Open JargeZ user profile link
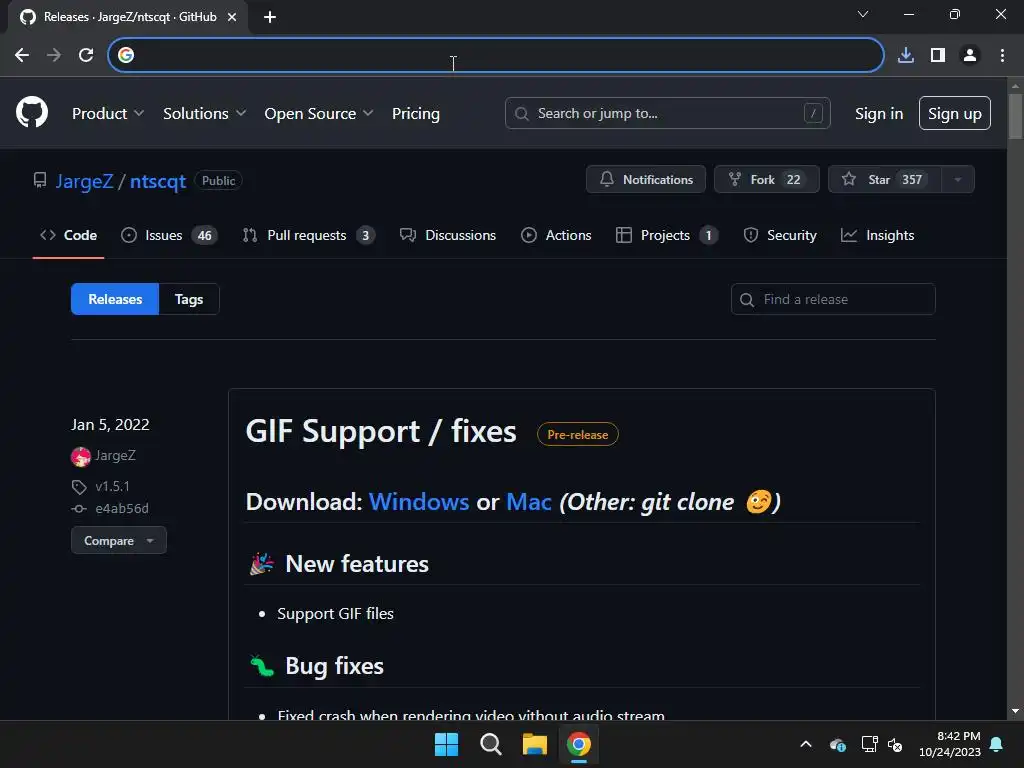Screen dimensions: 1024x768 click(x=84, y=181)
